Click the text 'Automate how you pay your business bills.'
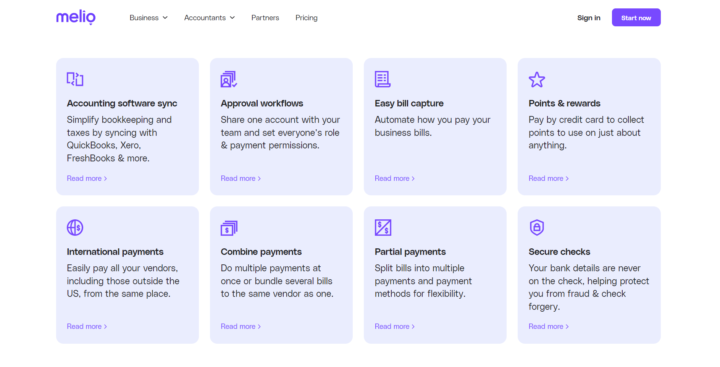720x367 pixels. pyautogui.click(x=432, y=126)
